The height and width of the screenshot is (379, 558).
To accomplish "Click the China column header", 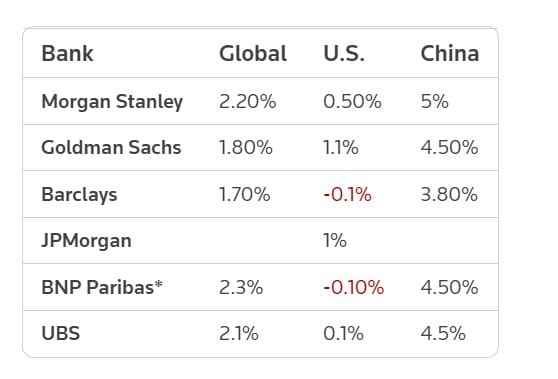I will (x=450, y=54).
